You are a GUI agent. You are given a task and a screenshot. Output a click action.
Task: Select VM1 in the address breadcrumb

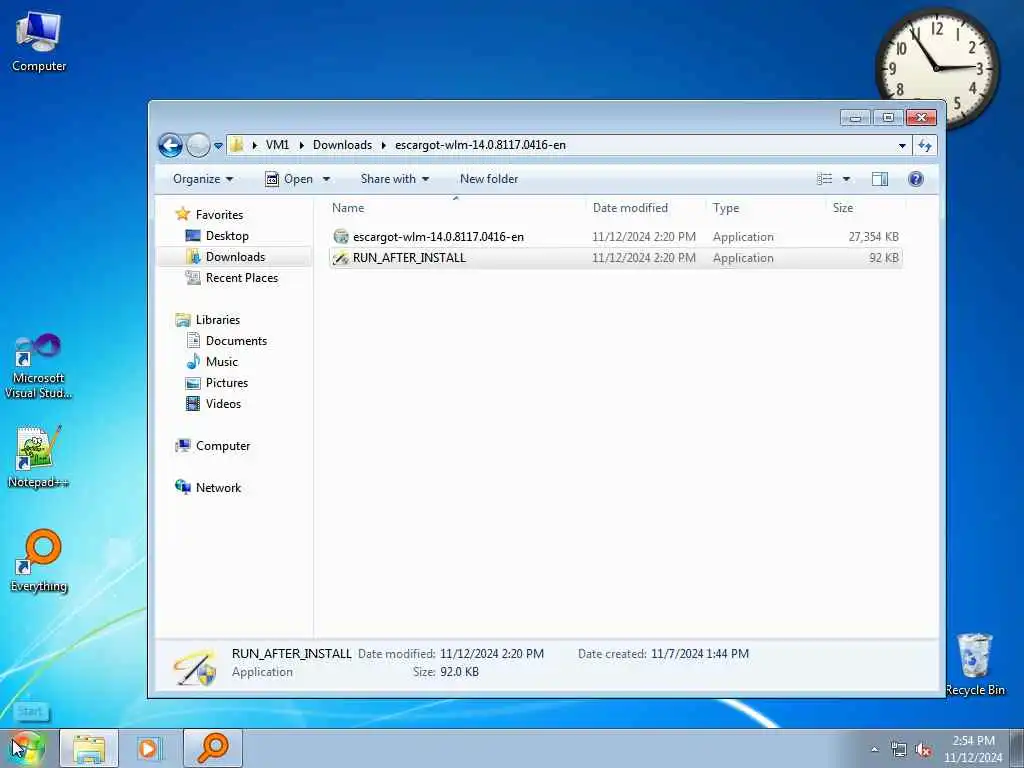coord(277,145)
